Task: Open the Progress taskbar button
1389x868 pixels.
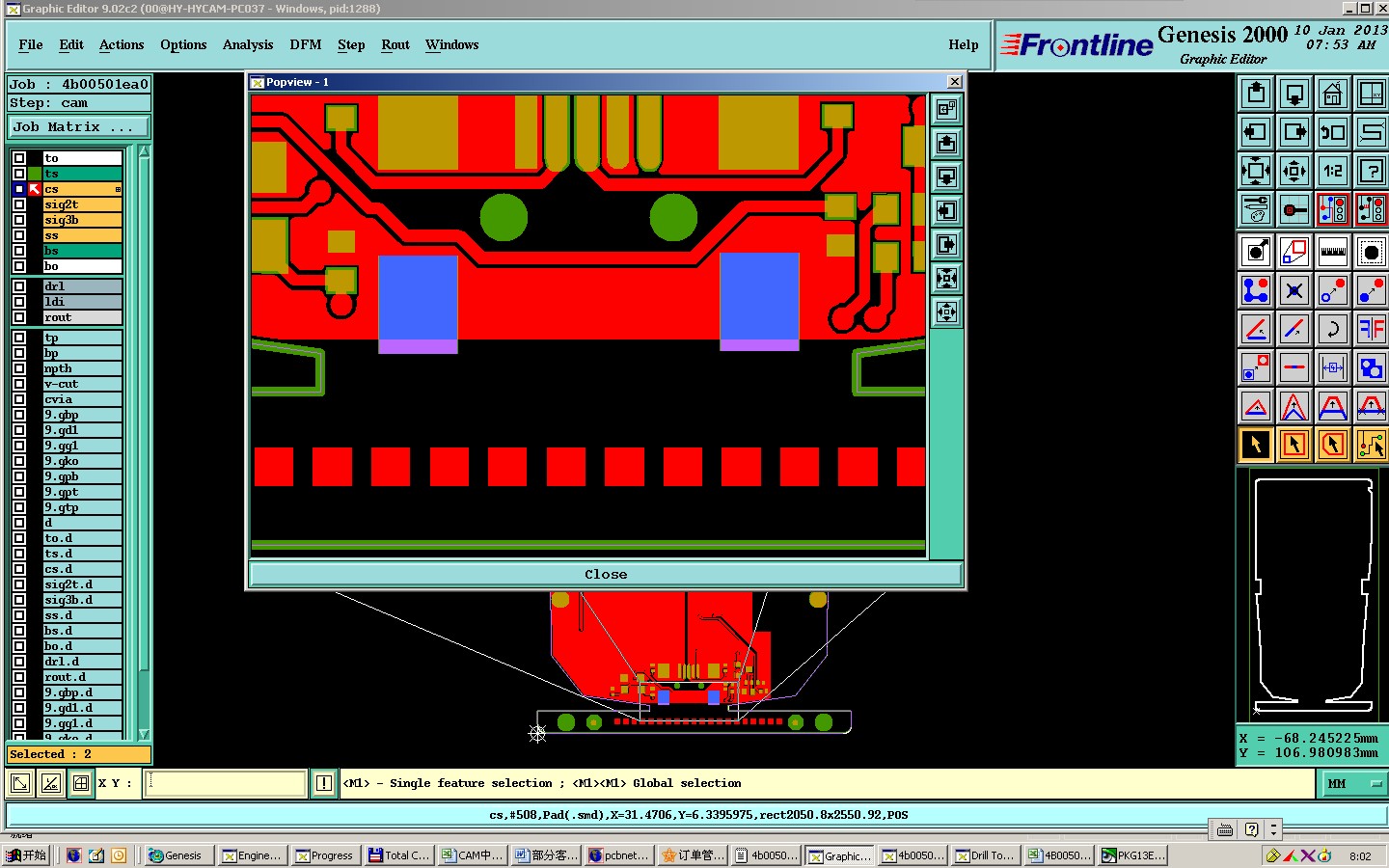Action: (x=325, y=855)
